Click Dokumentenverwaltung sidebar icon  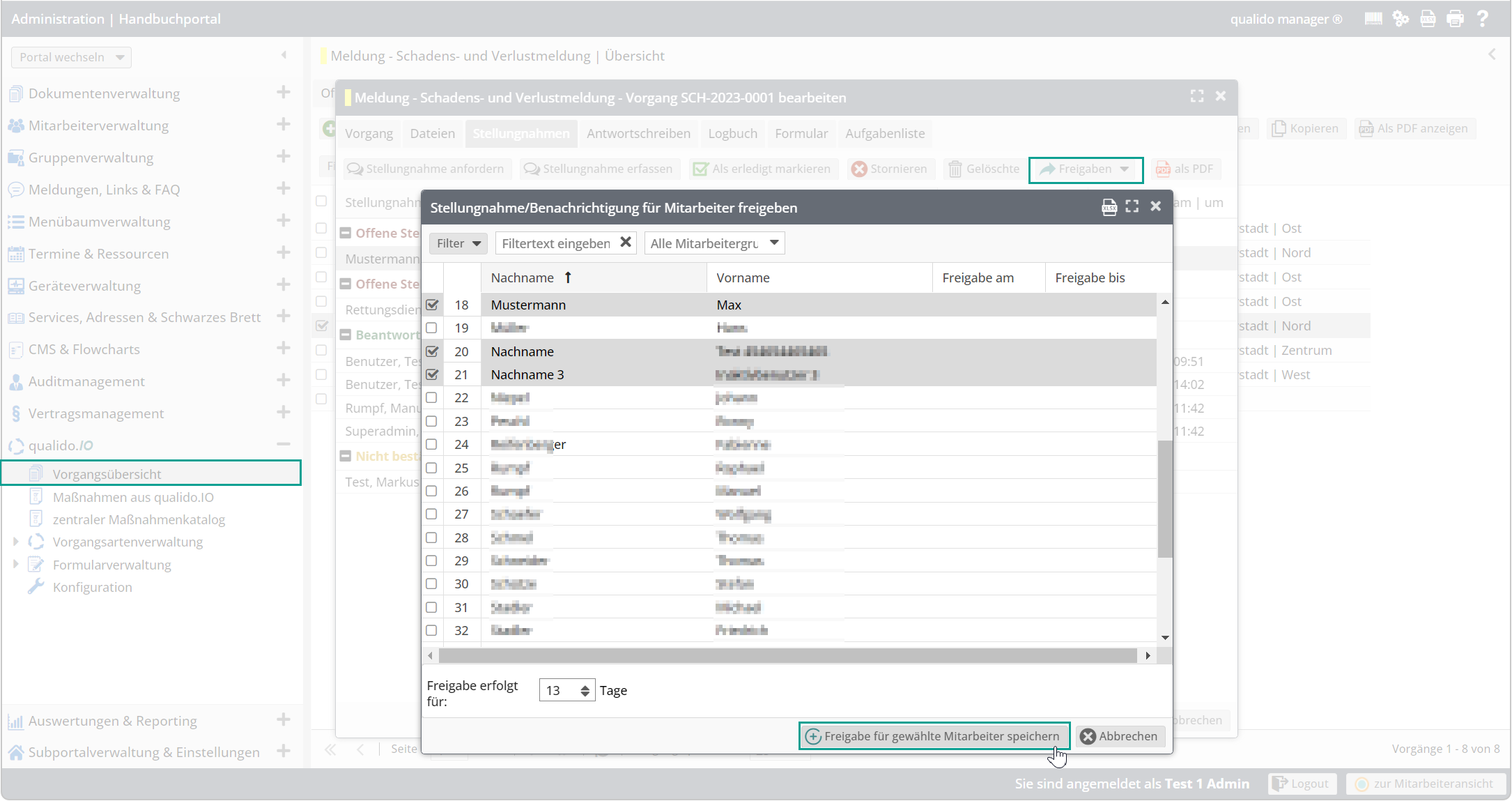click(15, 93)
